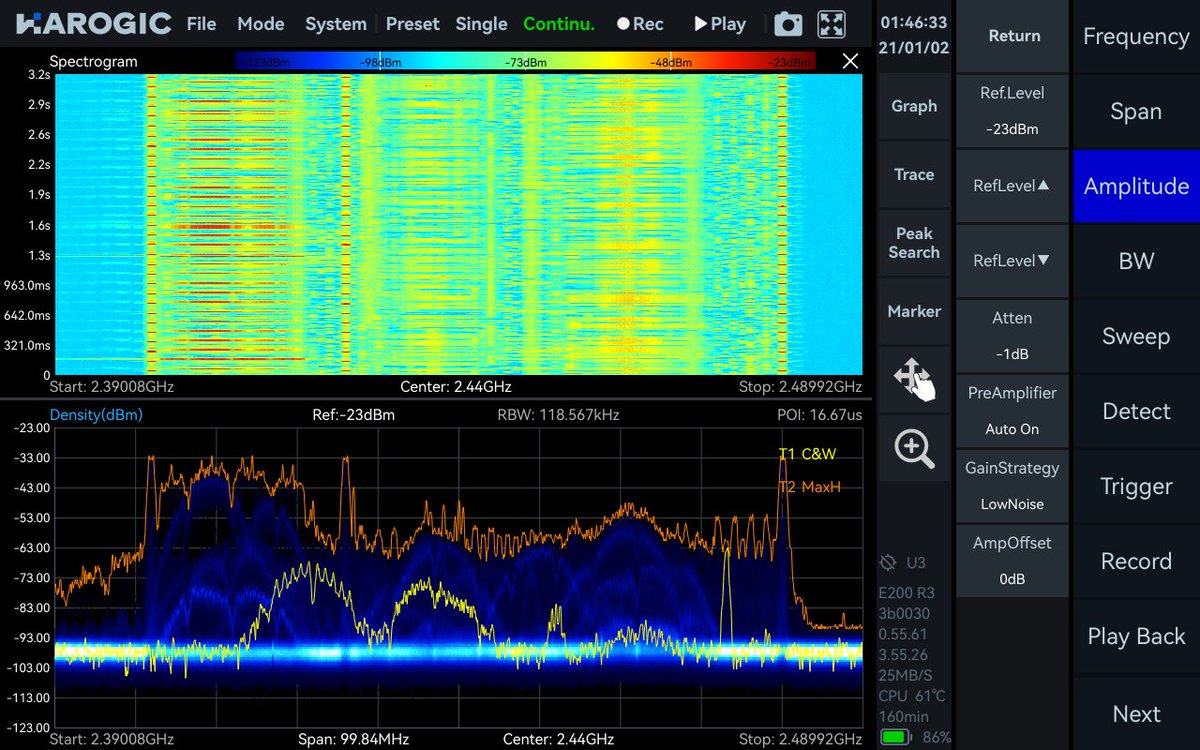Screen dimensions: 1200x750
Task: Click the Ref:-23dBm readout
Action: pos(354,414)
